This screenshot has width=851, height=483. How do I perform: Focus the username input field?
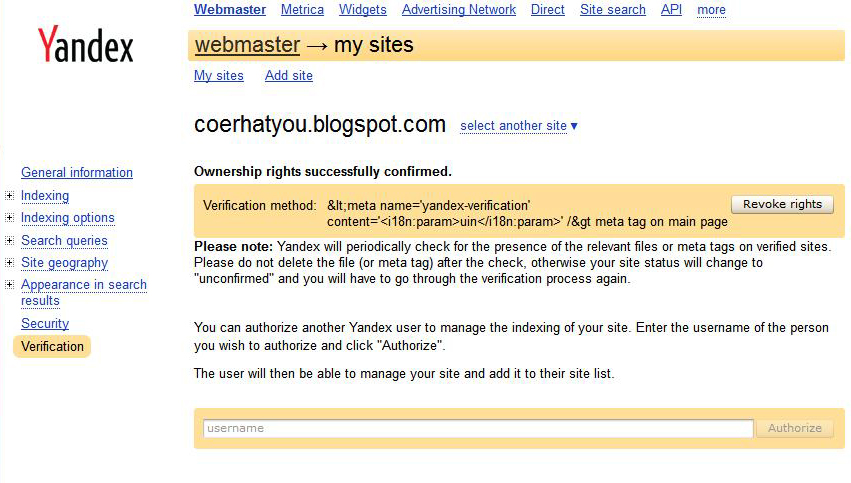pos(477,428)
